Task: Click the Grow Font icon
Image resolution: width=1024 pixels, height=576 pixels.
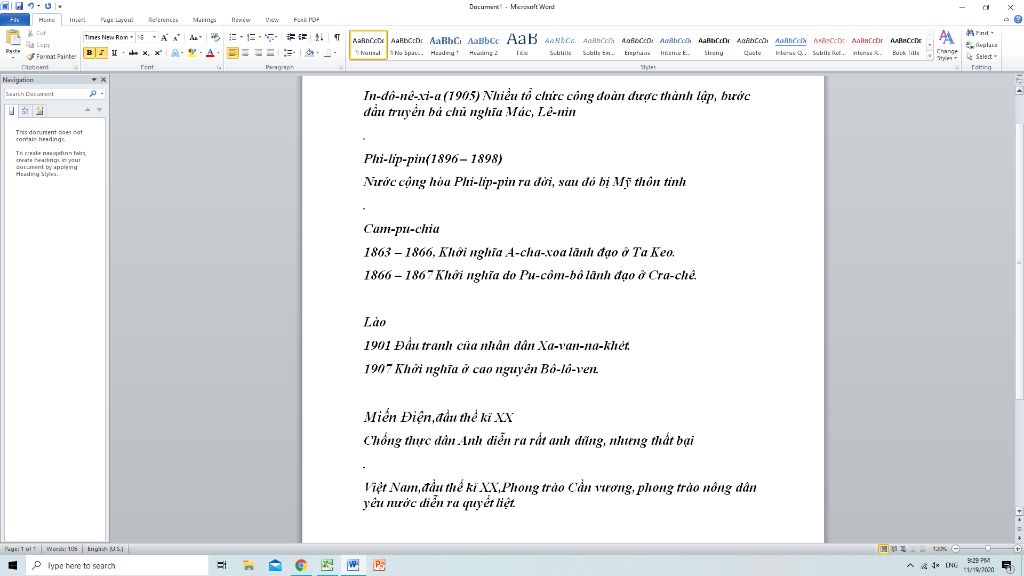Action: click(164, 38)
